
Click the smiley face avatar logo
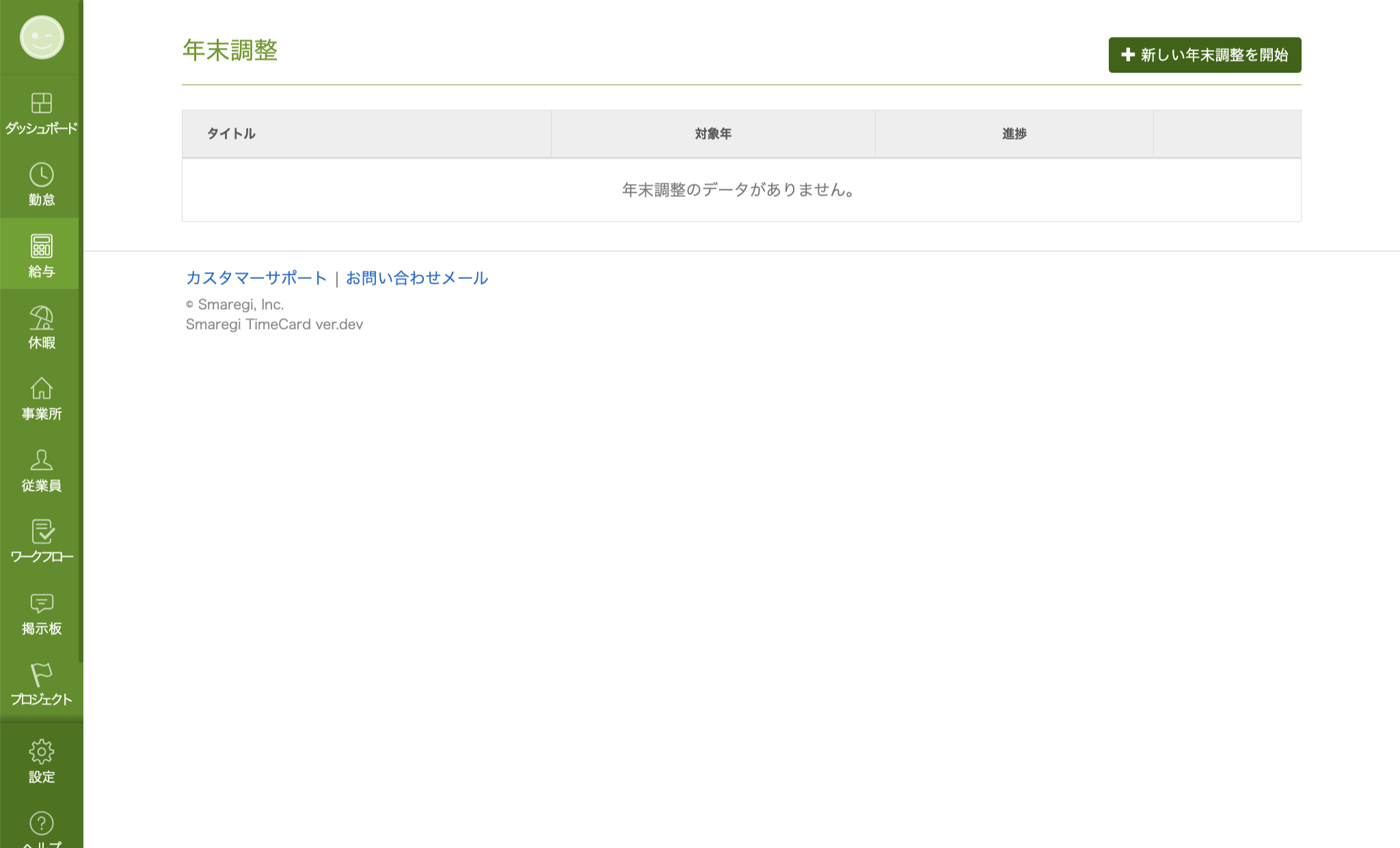(x=42, y=37)
